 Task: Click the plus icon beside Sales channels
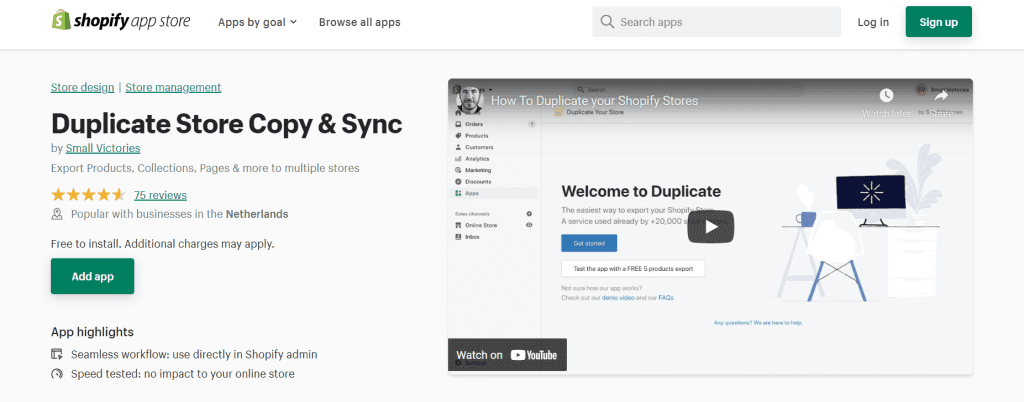pyautogui.click(x=529, y=213)
